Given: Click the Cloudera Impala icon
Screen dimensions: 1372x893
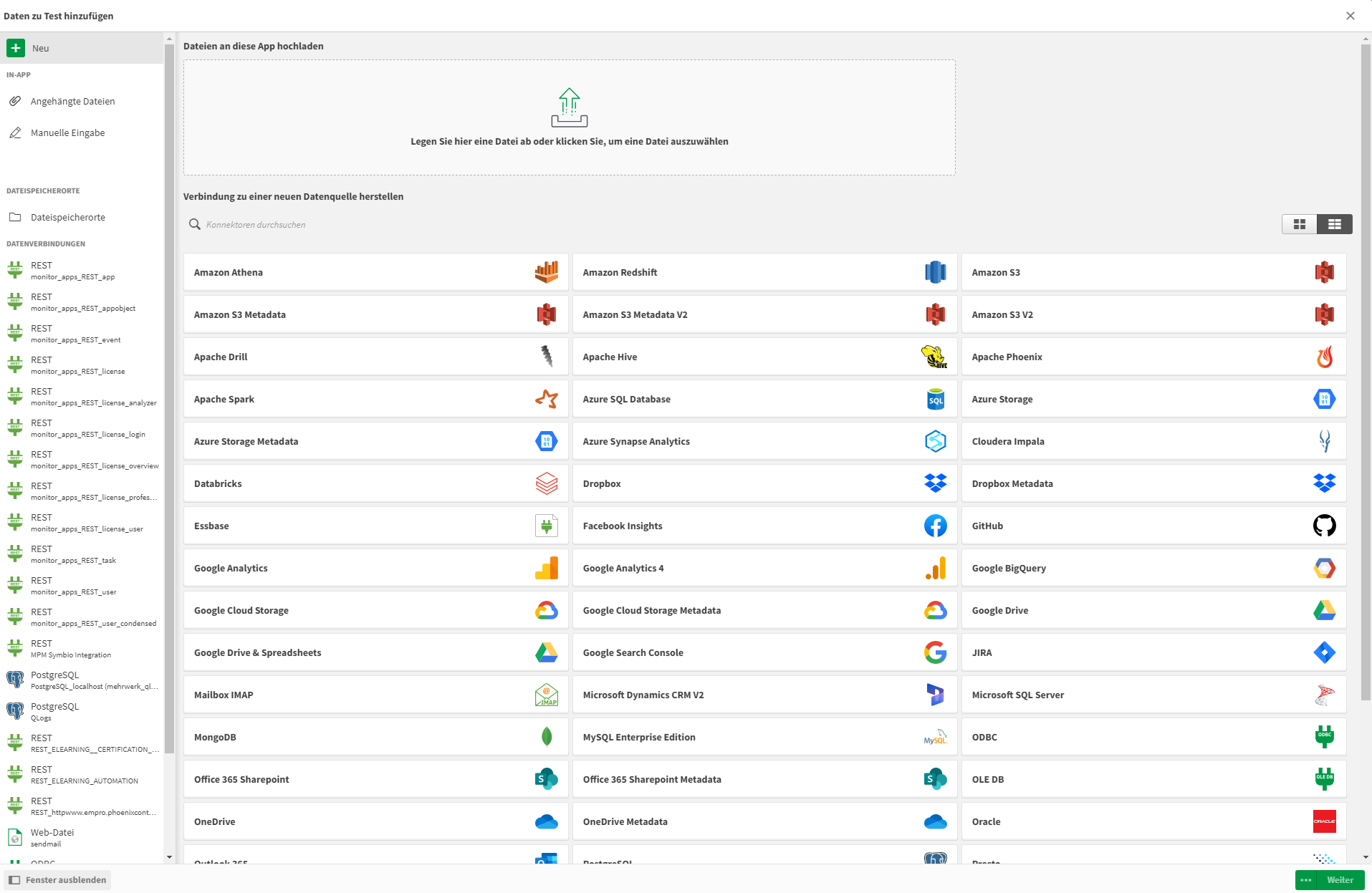Looking at the screenshot, I should coord(1324,441).
